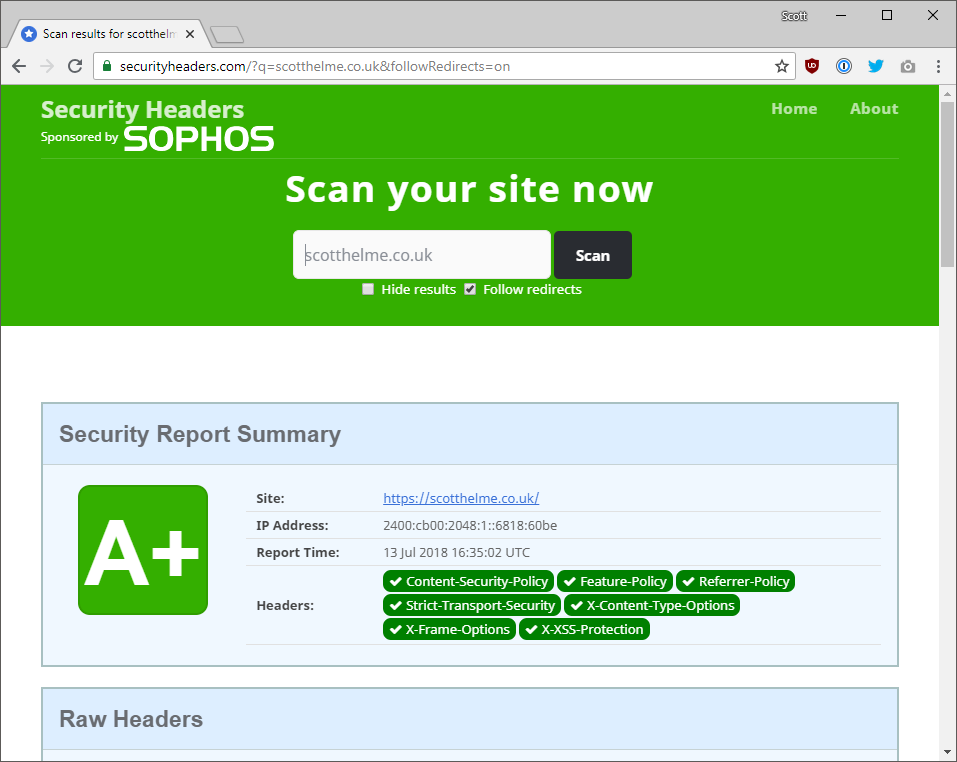Click inside the site scan input field

pos(421,254)
